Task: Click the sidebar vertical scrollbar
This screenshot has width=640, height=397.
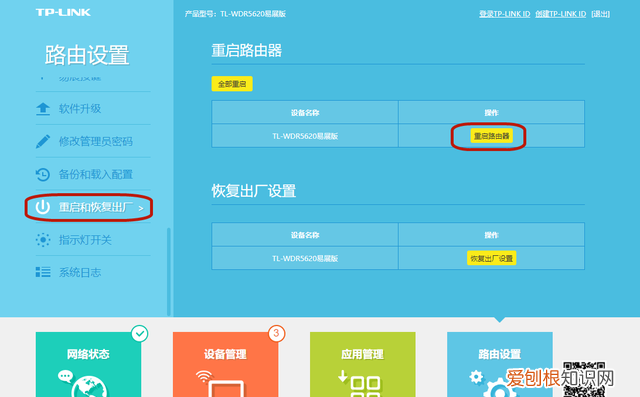Action: pos(169,271)
